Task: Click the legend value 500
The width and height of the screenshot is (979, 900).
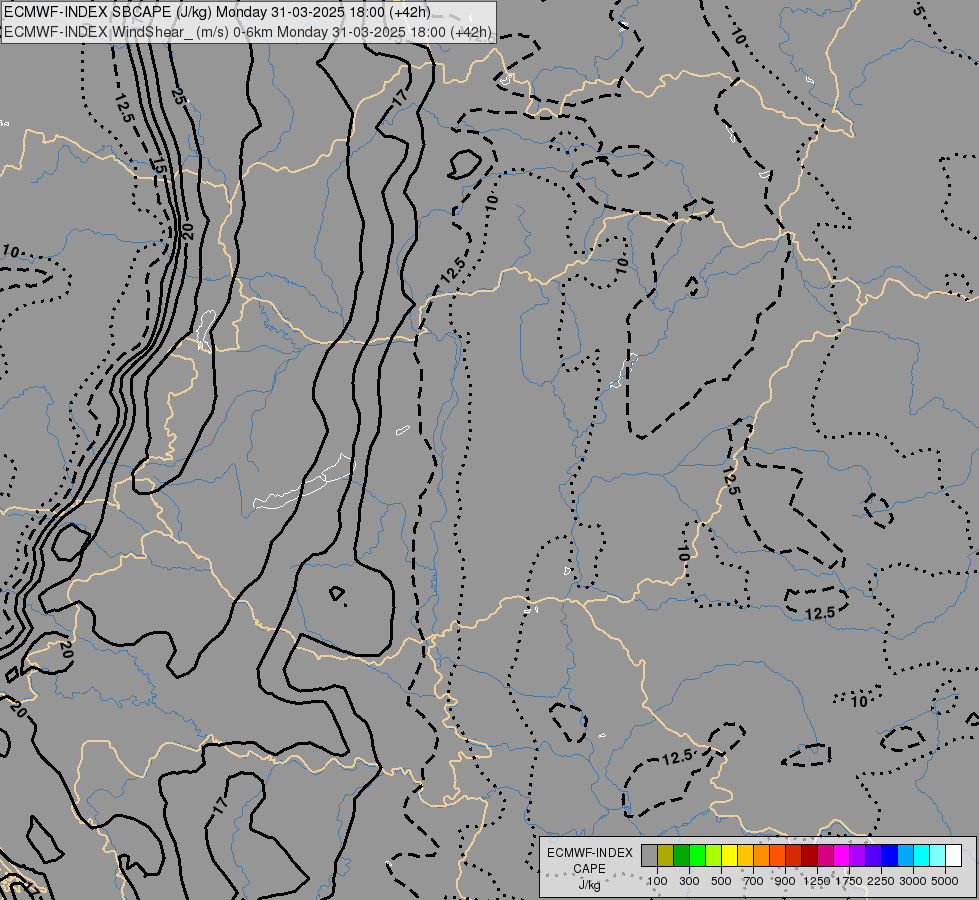Action: (721, 881)
